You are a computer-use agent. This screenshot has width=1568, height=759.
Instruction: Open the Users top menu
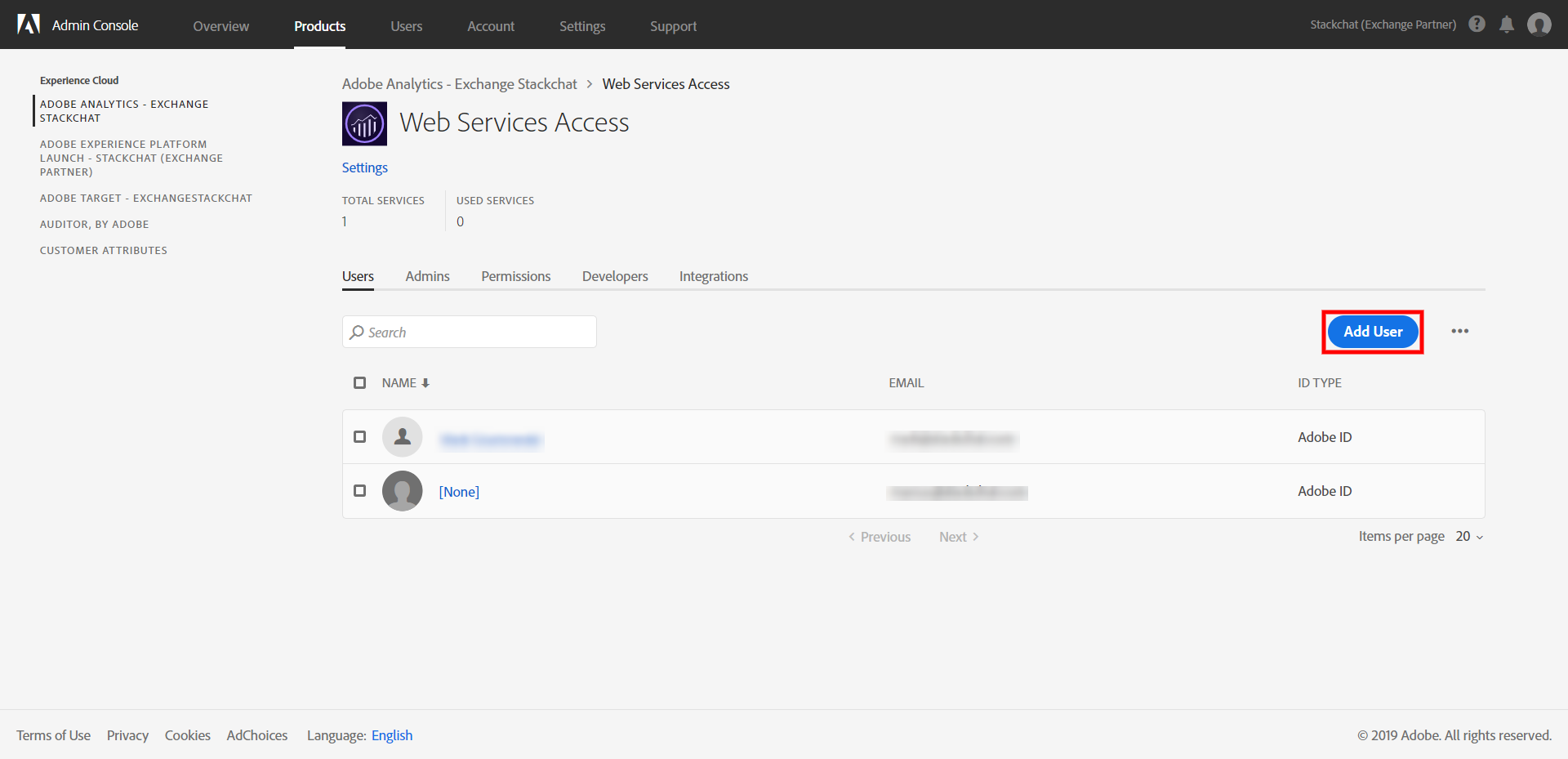coord(407,26)
